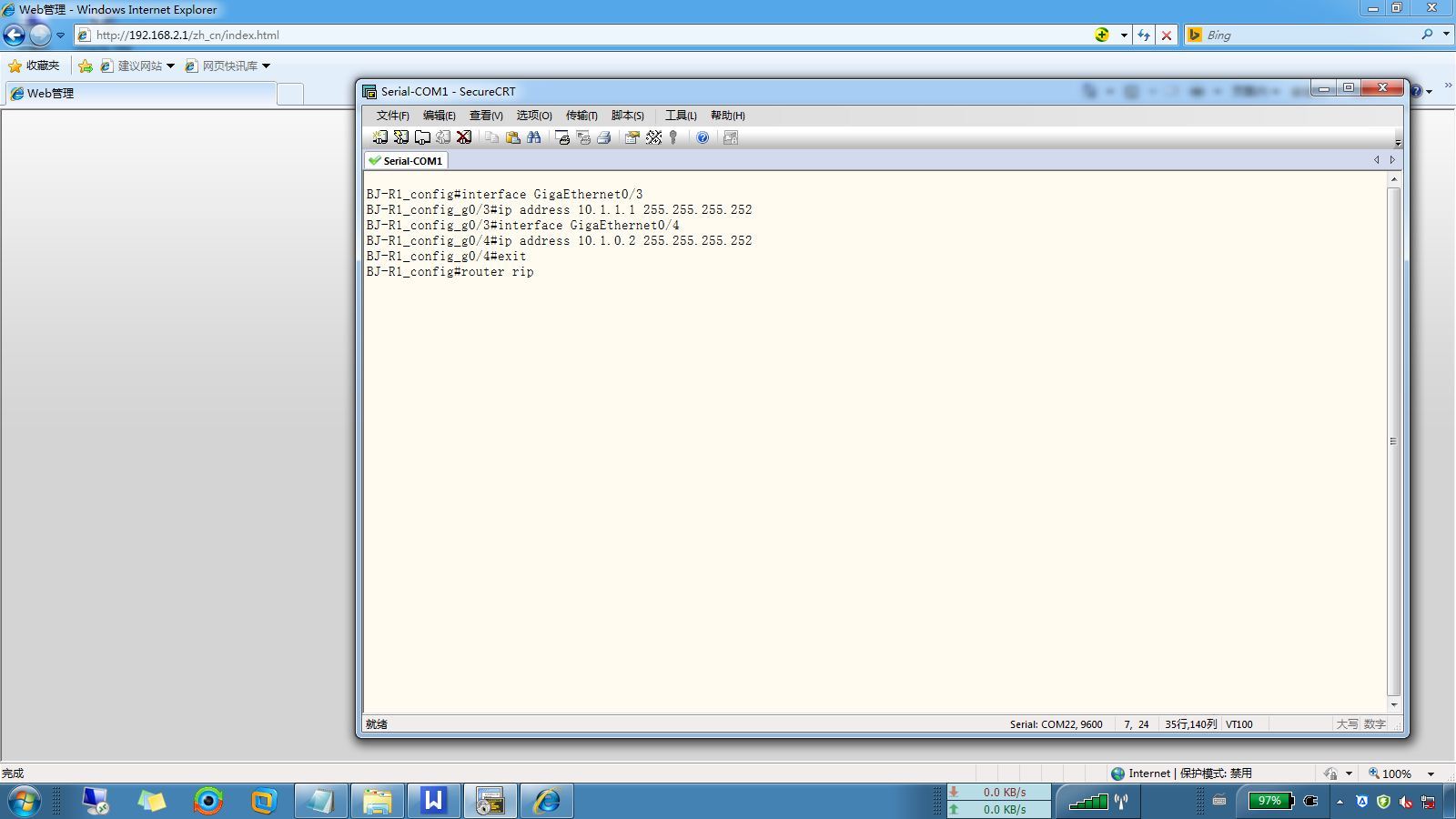Click the Disconnect red X icon
This screenshot has width=1456, height=819.
(x=464, y=137)
